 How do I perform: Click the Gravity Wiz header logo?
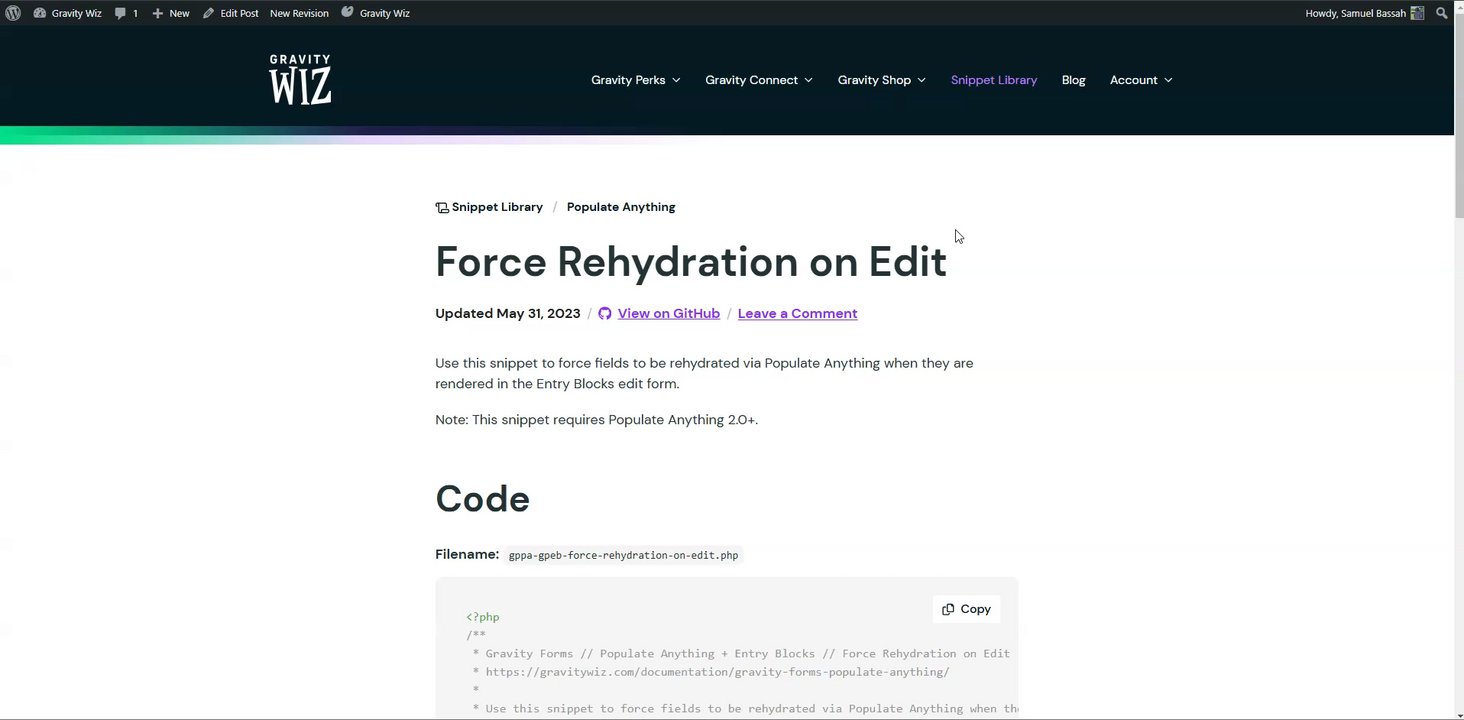click(300, 79)
